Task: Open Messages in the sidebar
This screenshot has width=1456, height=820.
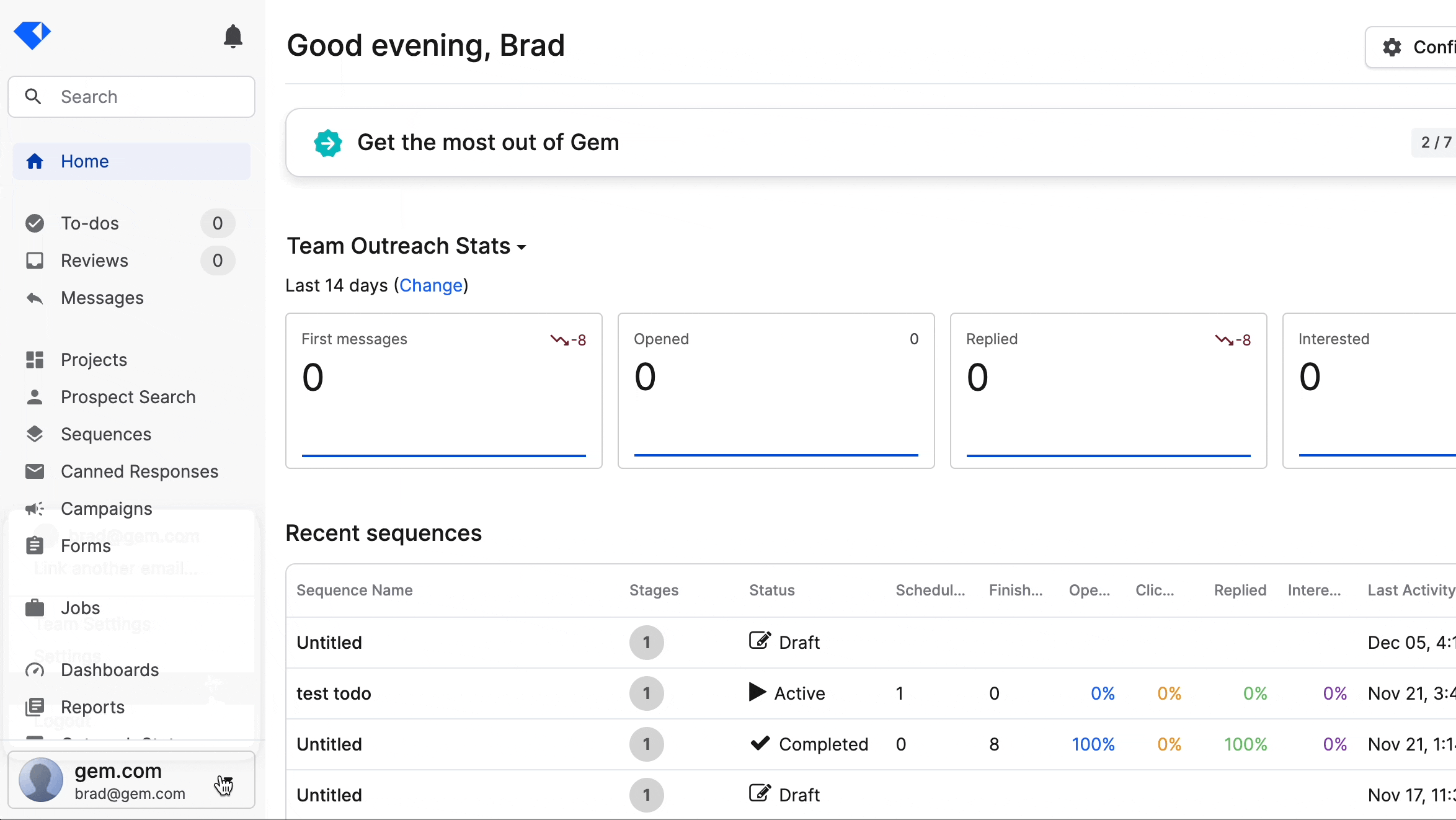Action: coord(102,298)
